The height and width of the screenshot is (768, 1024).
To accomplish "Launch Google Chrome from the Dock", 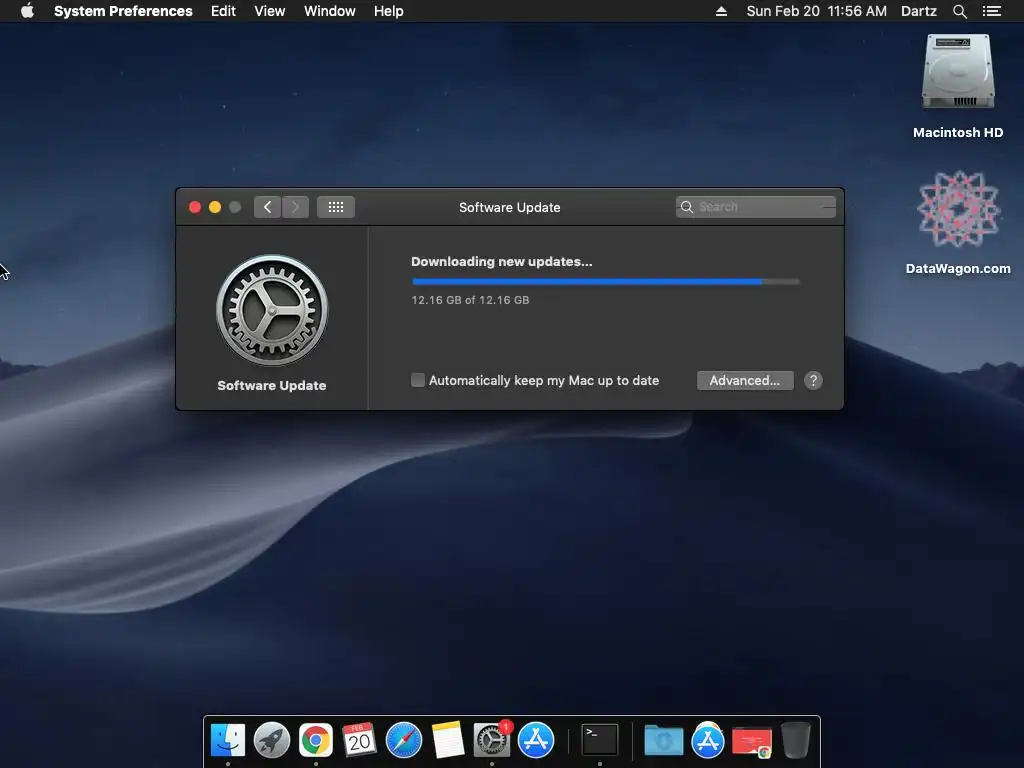I will coord(315,740).
